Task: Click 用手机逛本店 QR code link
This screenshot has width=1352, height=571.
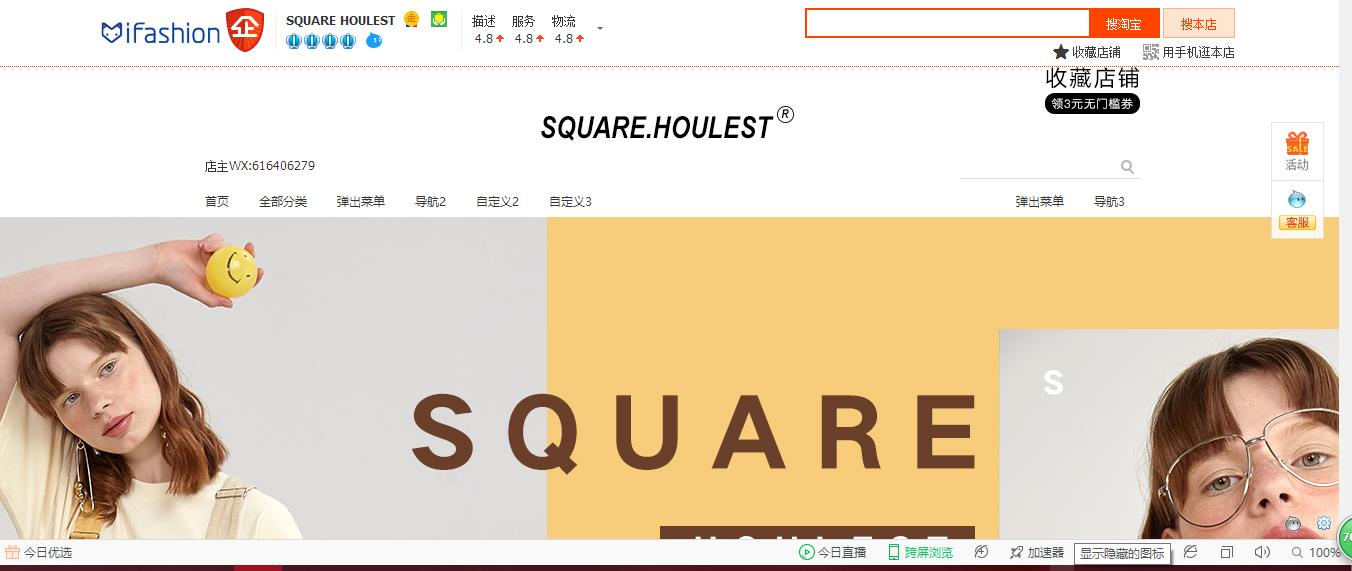Action: pos(1189,52)
